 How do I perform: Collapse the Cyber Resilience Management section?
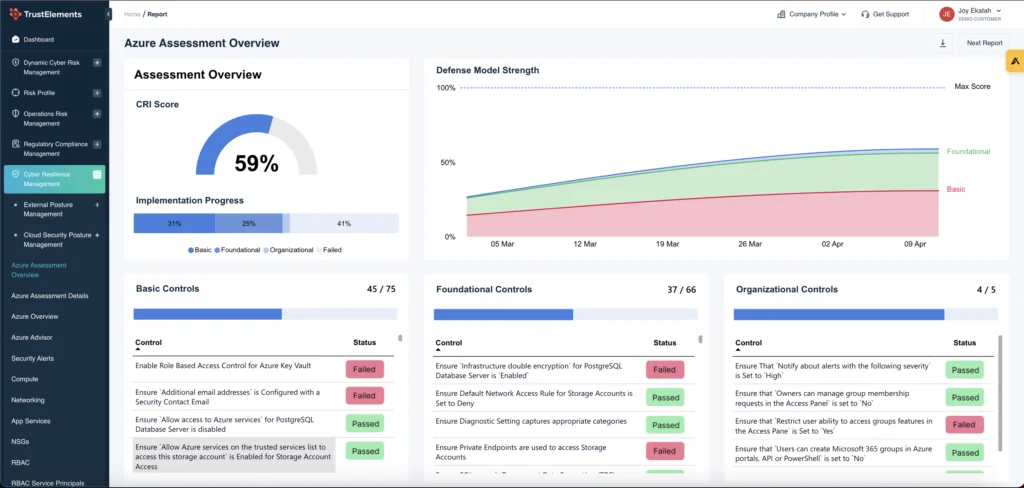coord(97,174)
